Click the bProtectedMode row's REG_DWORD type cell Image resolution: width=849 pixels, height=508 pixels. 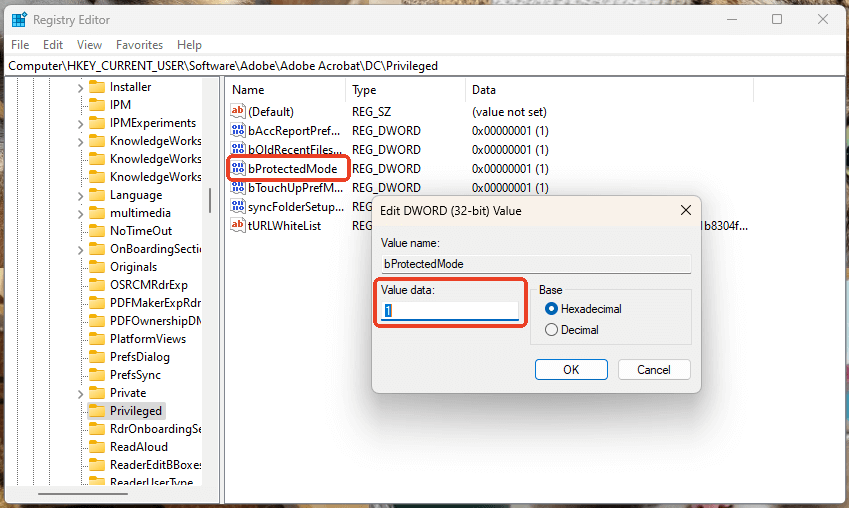[386, 168]
